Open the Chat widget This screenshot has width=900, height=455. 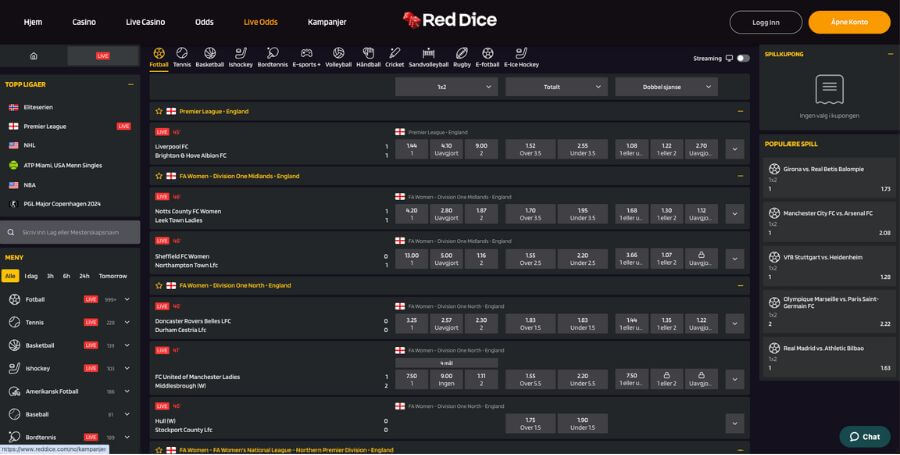[x=865, y=437]
